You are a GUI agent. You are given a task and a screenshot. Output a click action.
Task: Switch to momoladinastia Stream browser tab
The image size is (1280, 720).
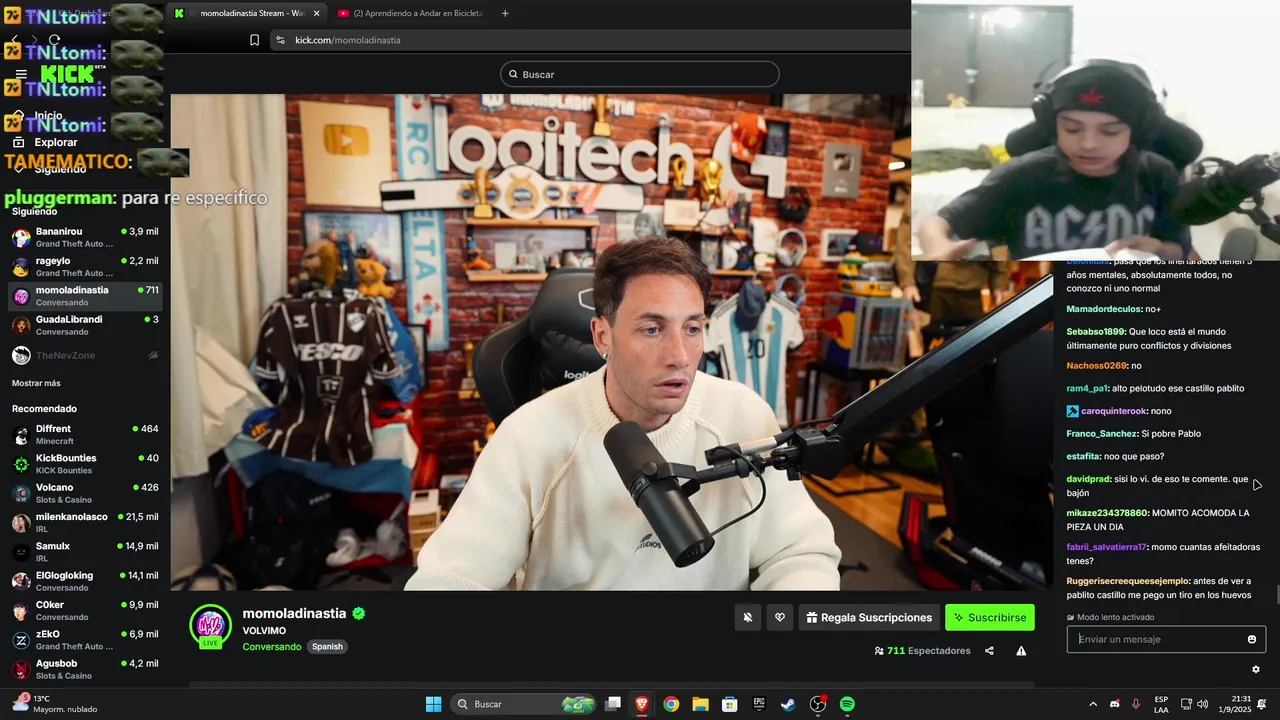246,13
